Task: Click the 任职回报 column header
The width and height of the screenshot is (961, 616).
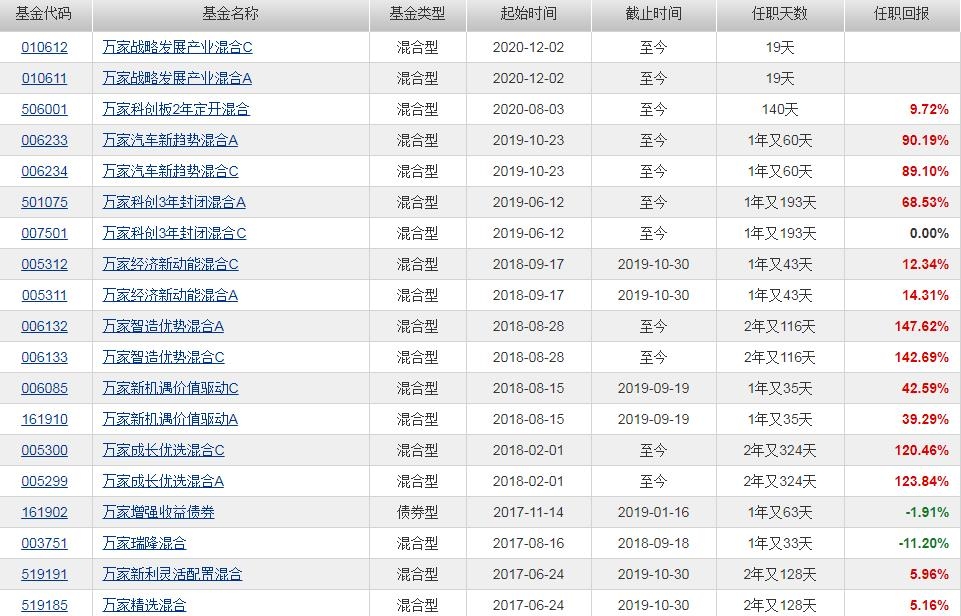Action: tap(901, 14)
